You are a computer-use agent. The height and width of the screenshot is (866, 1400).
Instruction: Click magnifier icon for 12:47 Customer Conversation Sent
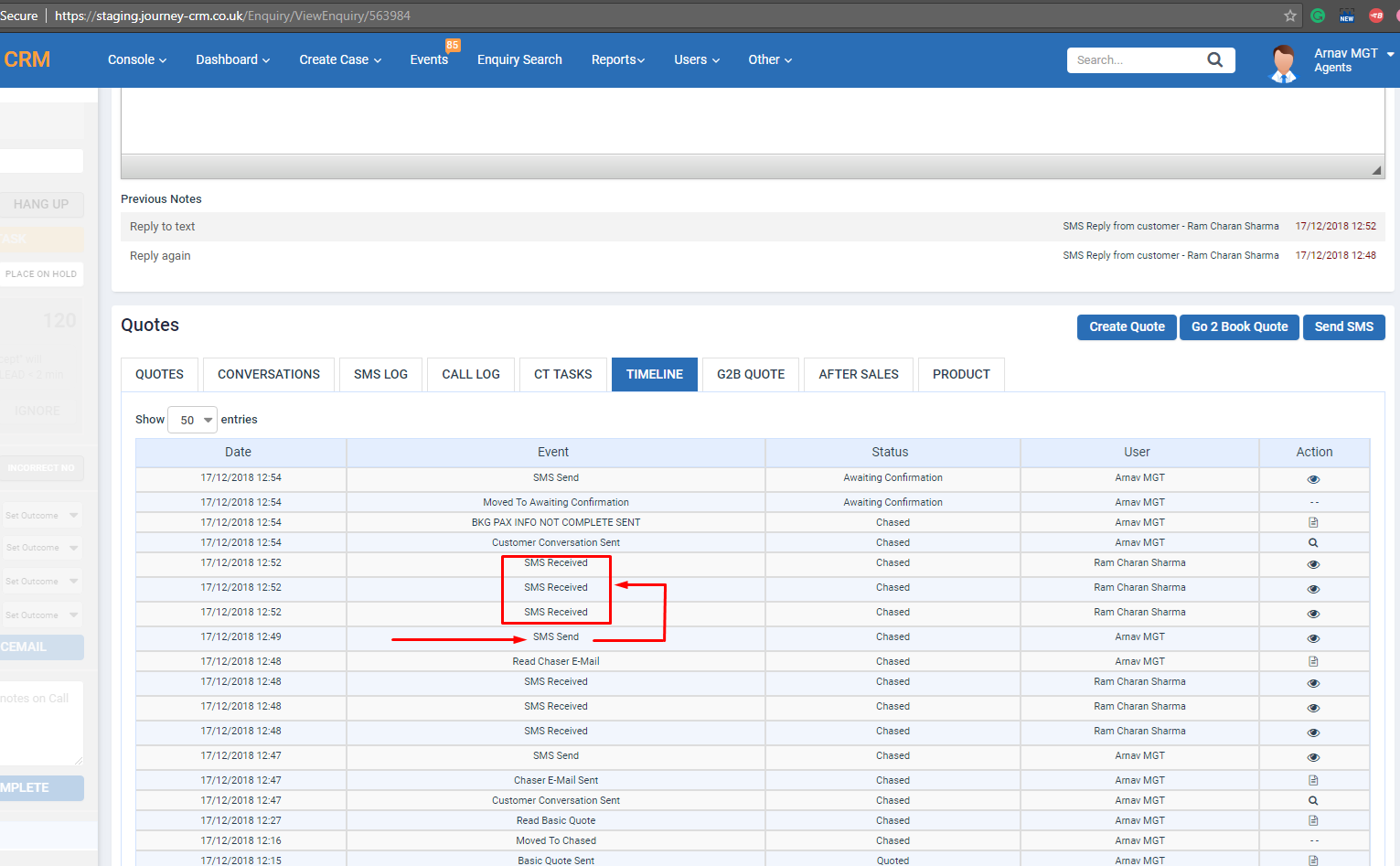(x=1313, y=801)
